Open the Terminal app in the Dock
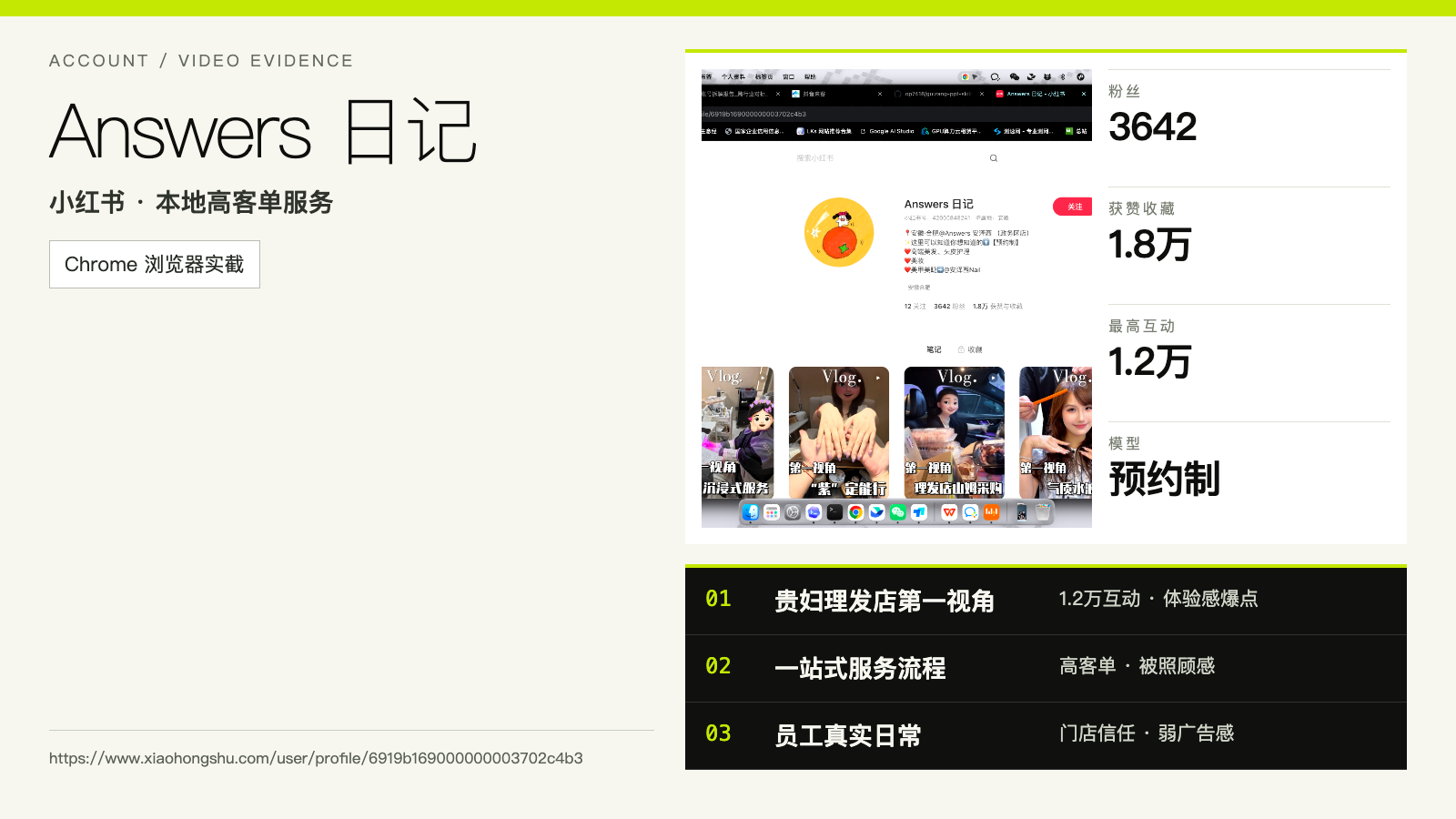 (834, 512)
